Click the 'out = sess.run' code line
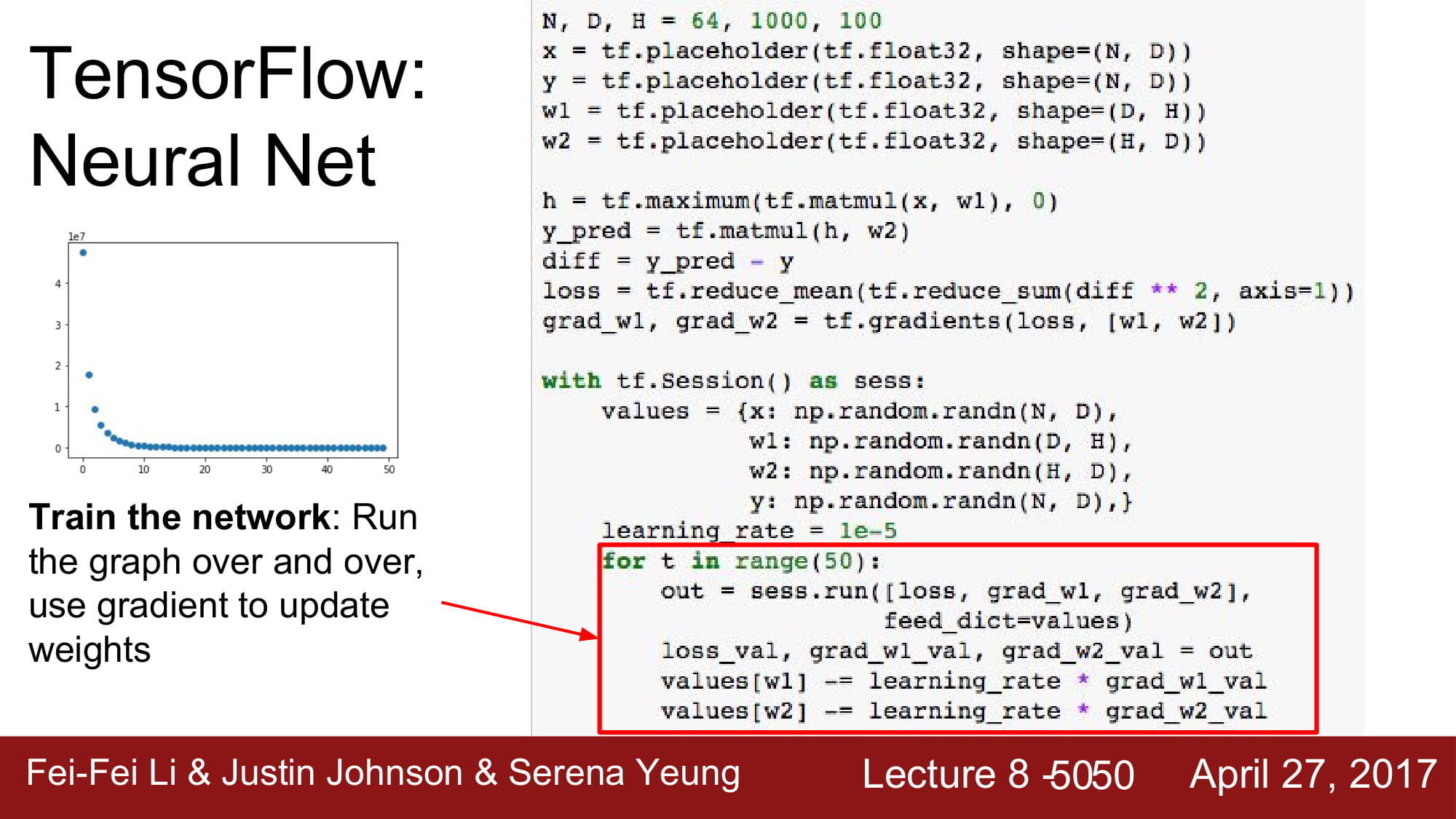 (x=955, y=591)
